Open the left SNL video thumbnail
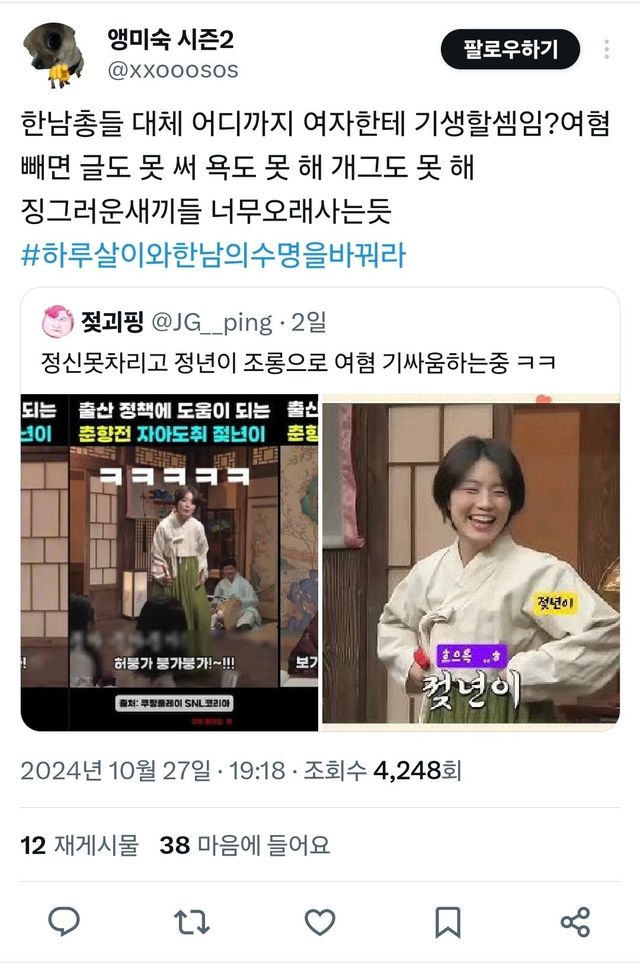640x969 pixels. pyautogui.click(x=169, y=562)
